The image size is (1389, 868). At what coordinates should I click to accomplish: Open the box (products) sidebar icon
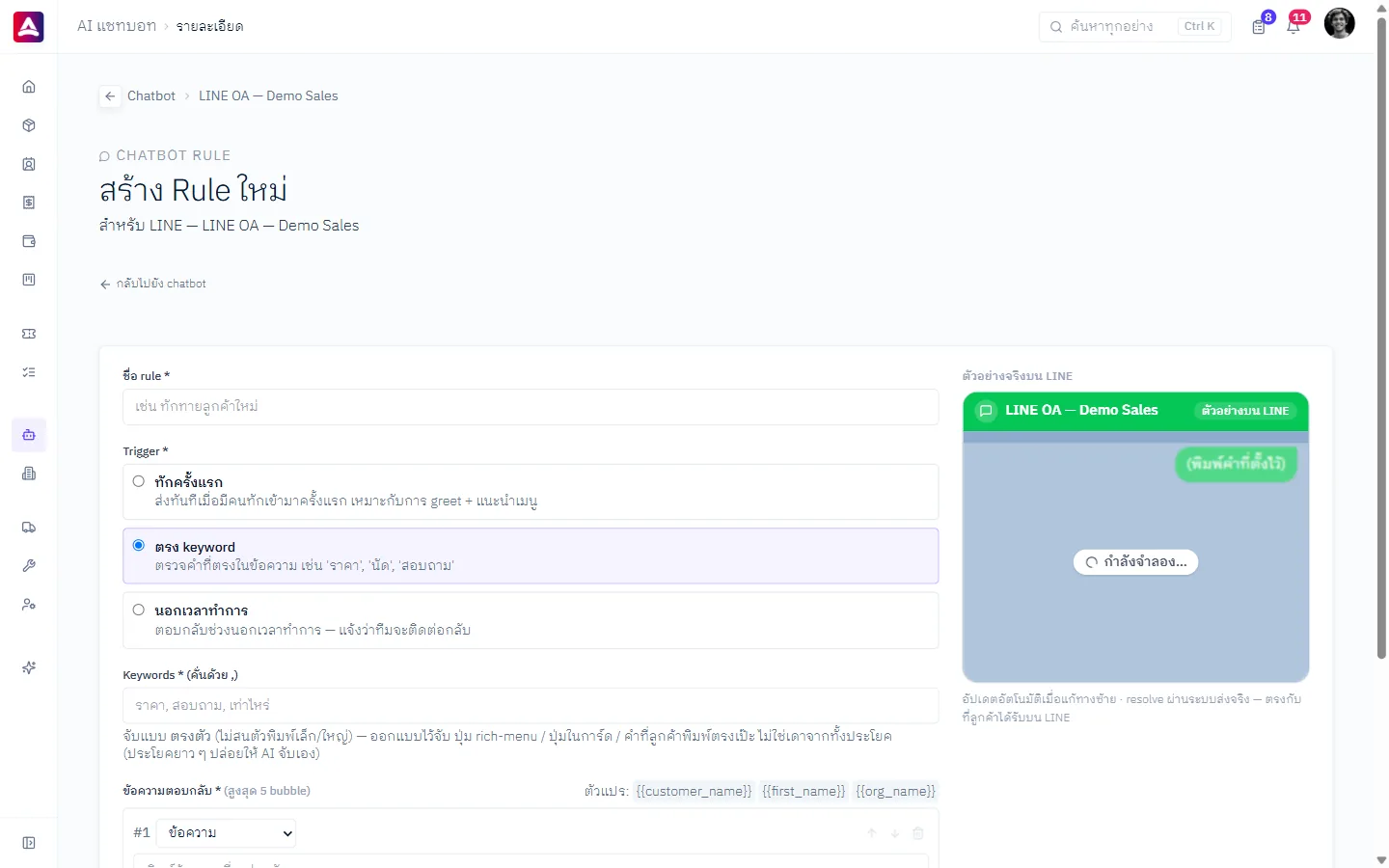pyautogui.click(x=29, y=125)
